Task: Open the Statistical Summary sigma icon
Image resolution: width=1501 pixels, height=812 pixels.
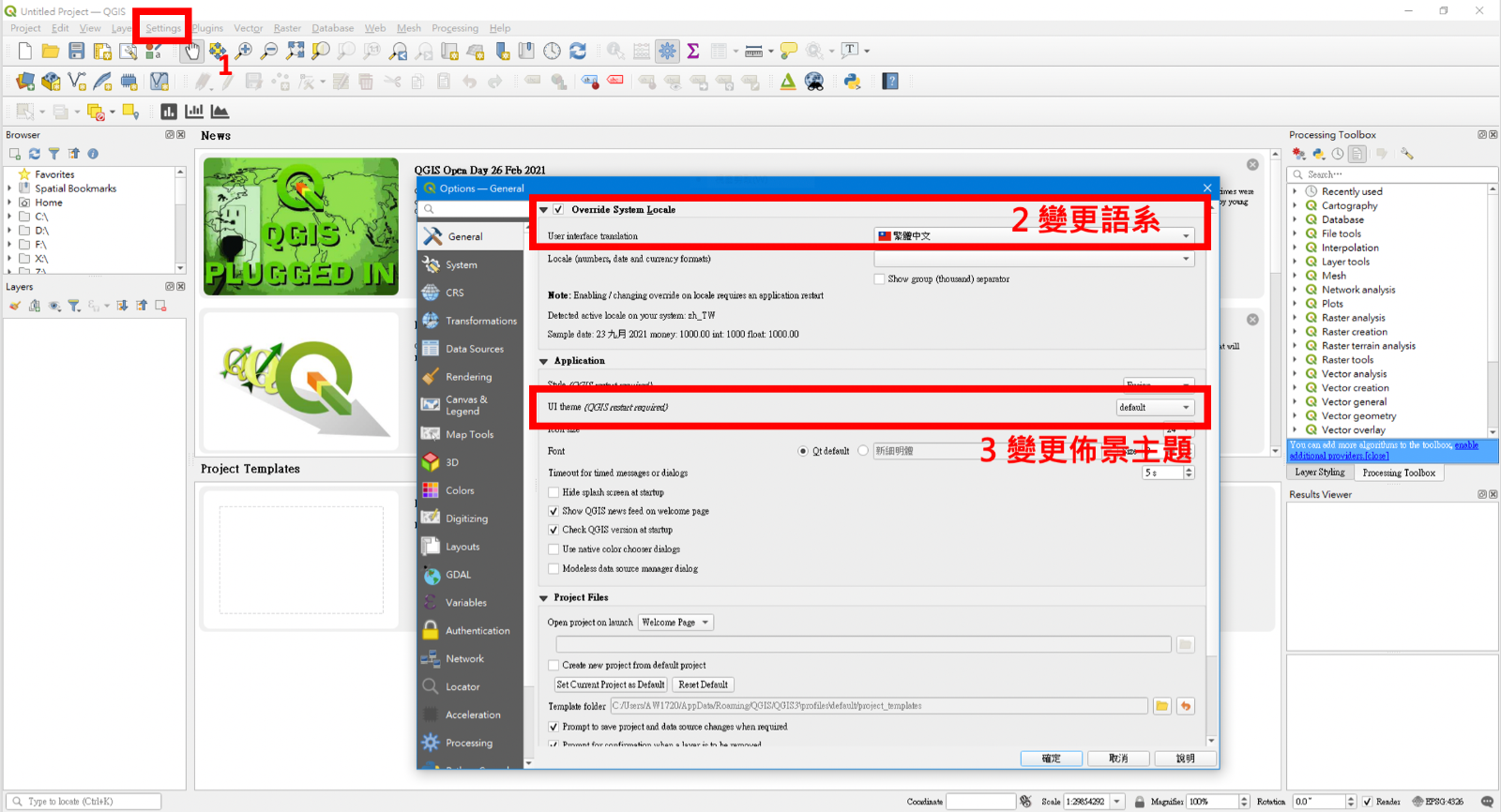Action: pos(693,51)
